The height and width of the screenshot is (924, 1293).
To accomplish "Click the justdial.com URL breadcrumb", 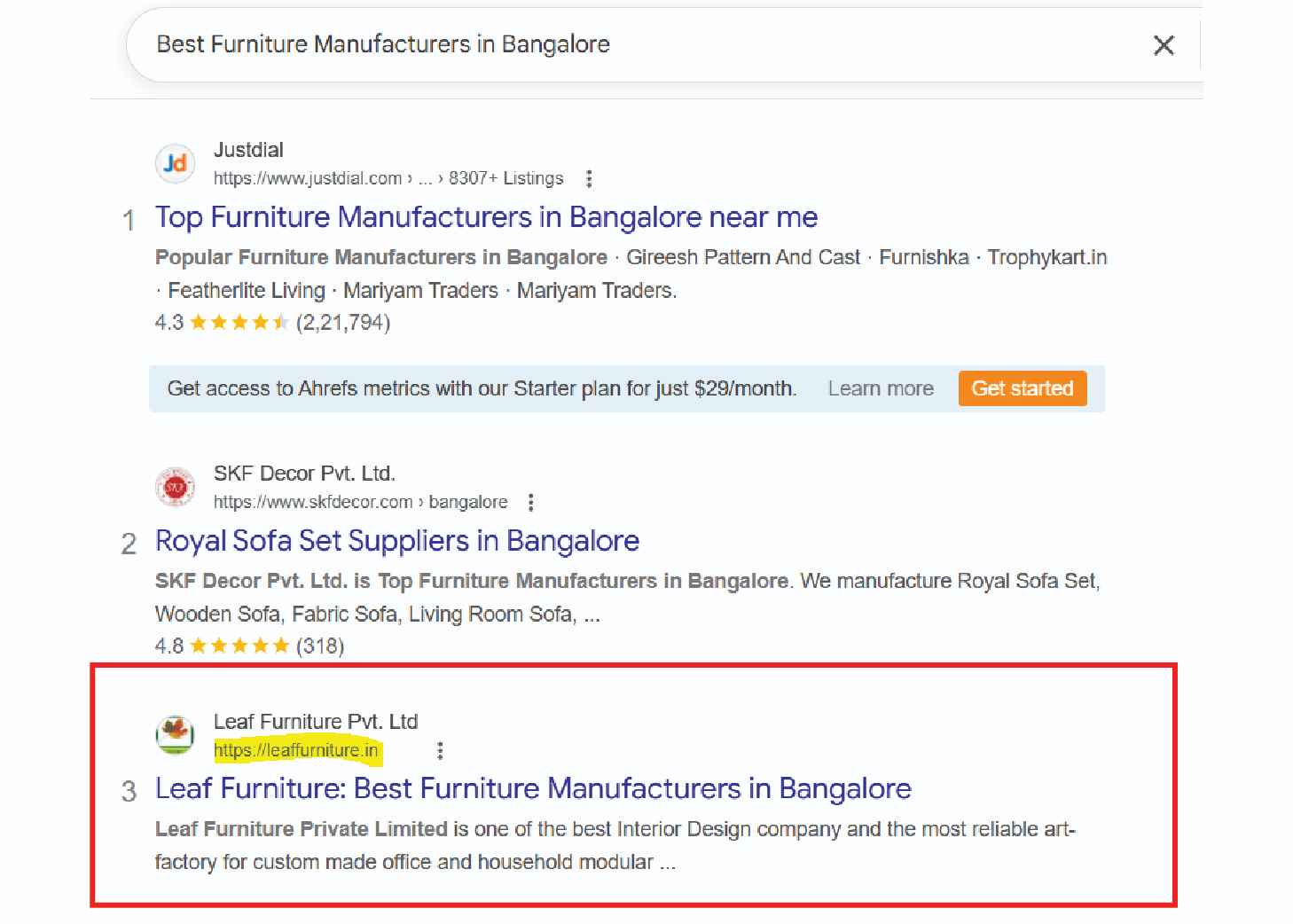I will [x=308, y=178].
